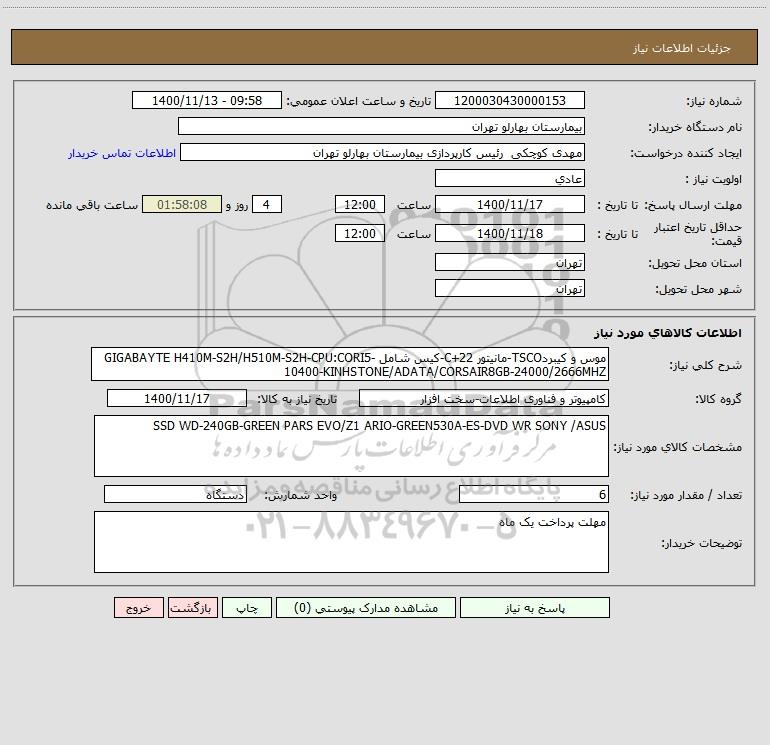
Task: Click the label 'تاریخ و ساعت اعلان عمومی:'
Action: pos(359,102)
